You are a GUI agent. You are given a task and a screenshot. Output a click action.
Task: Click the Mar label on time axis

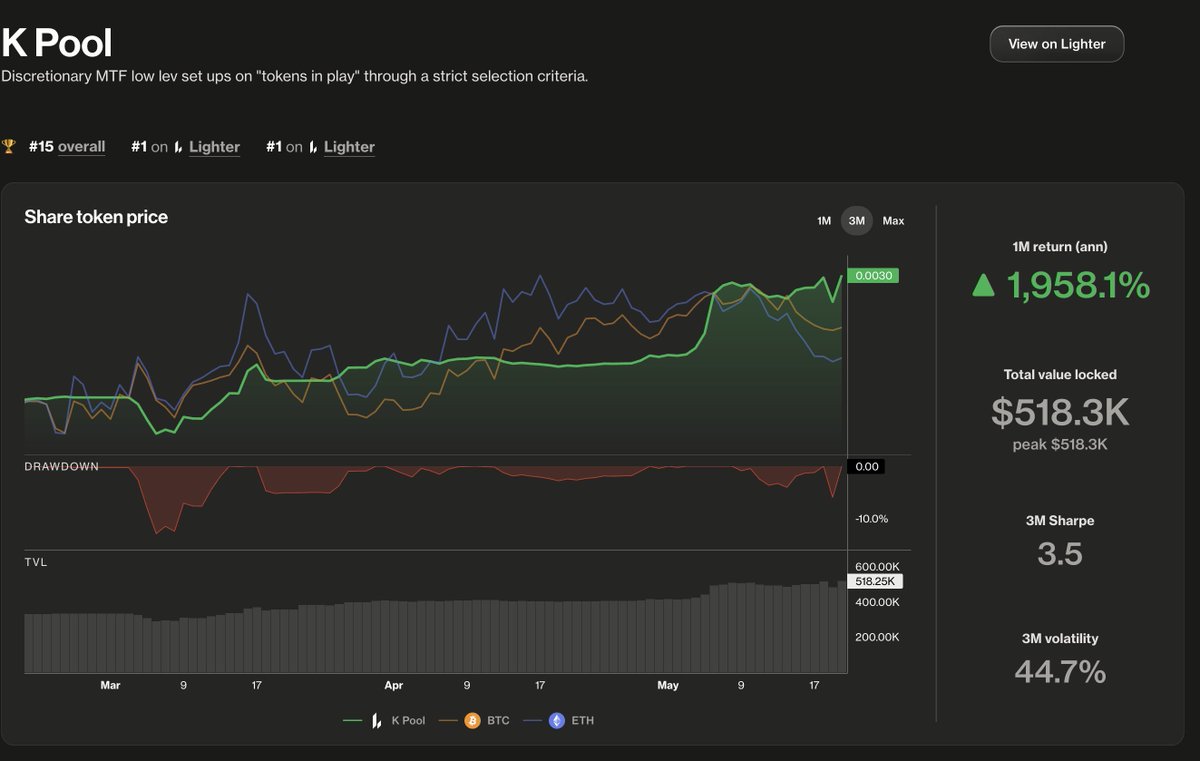tap(110, 685)
